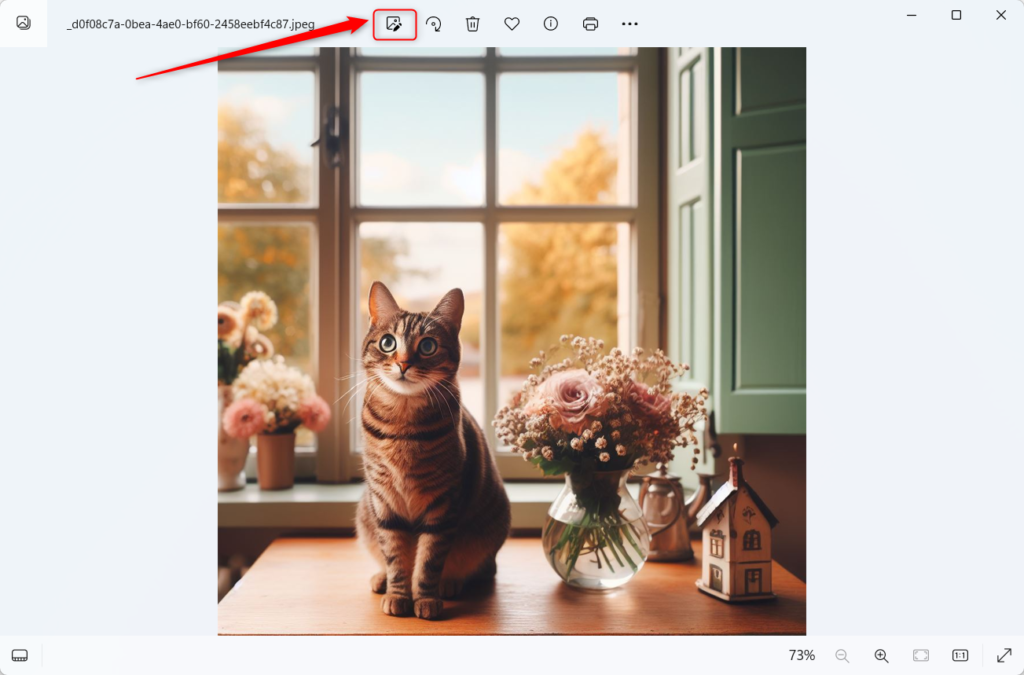Viewport: 1024px width, 675px height.
Task: Toggle the filmstrip panel
Action: point(20,655)
